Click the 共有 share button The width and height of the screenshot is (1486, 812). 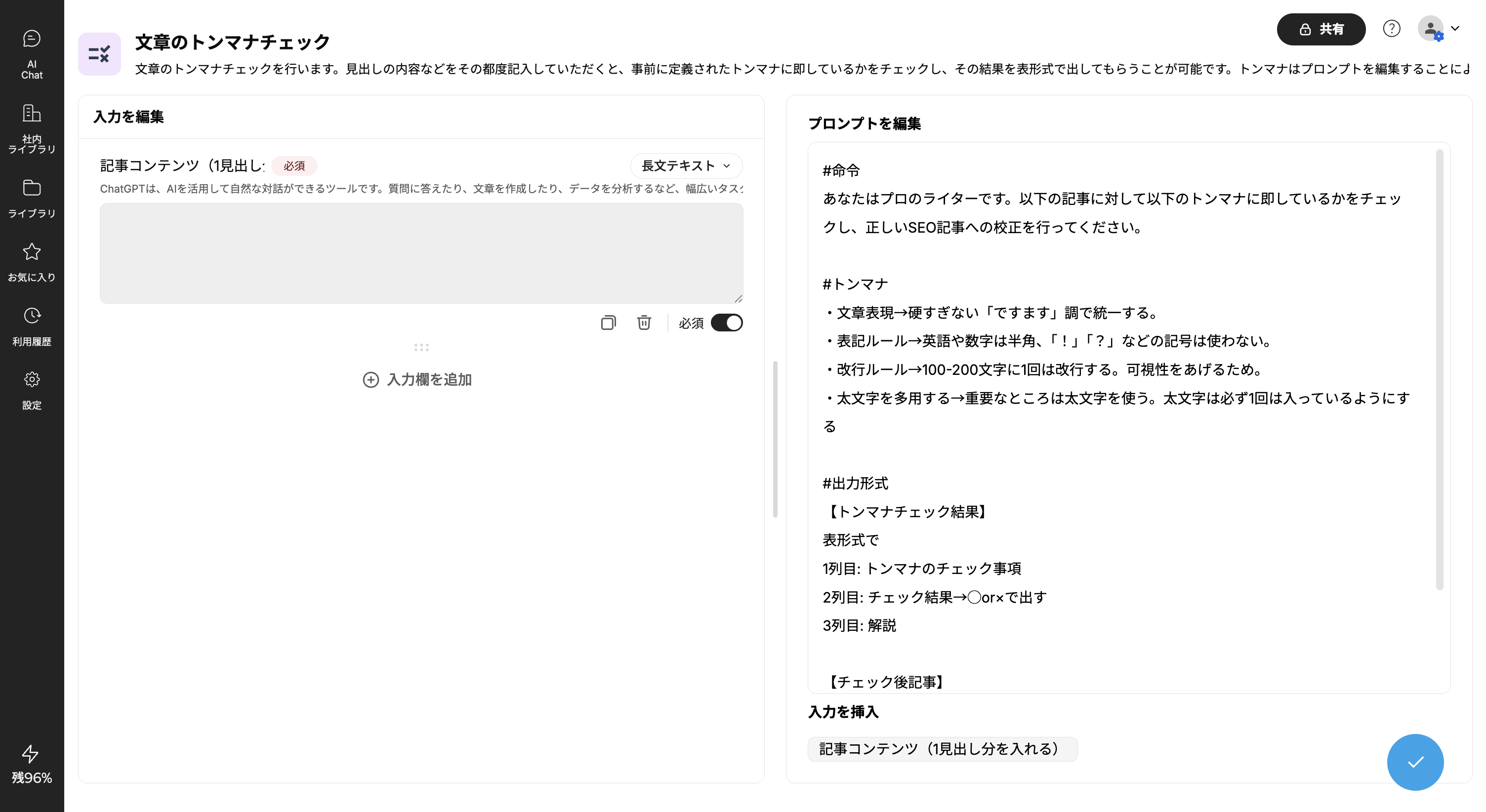(x=1321, y=29)
